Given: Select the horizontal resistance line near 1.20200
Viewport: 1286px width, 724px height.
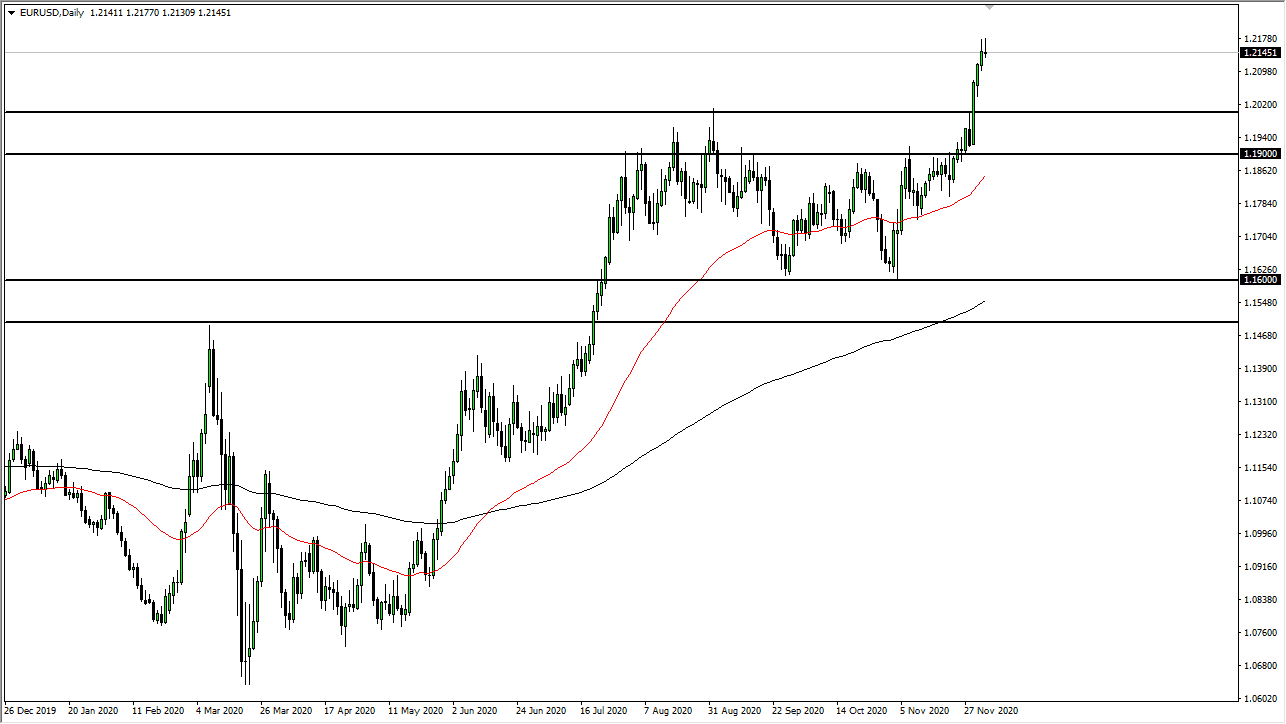Looking at the screenshot, I should tap(600, 112).
